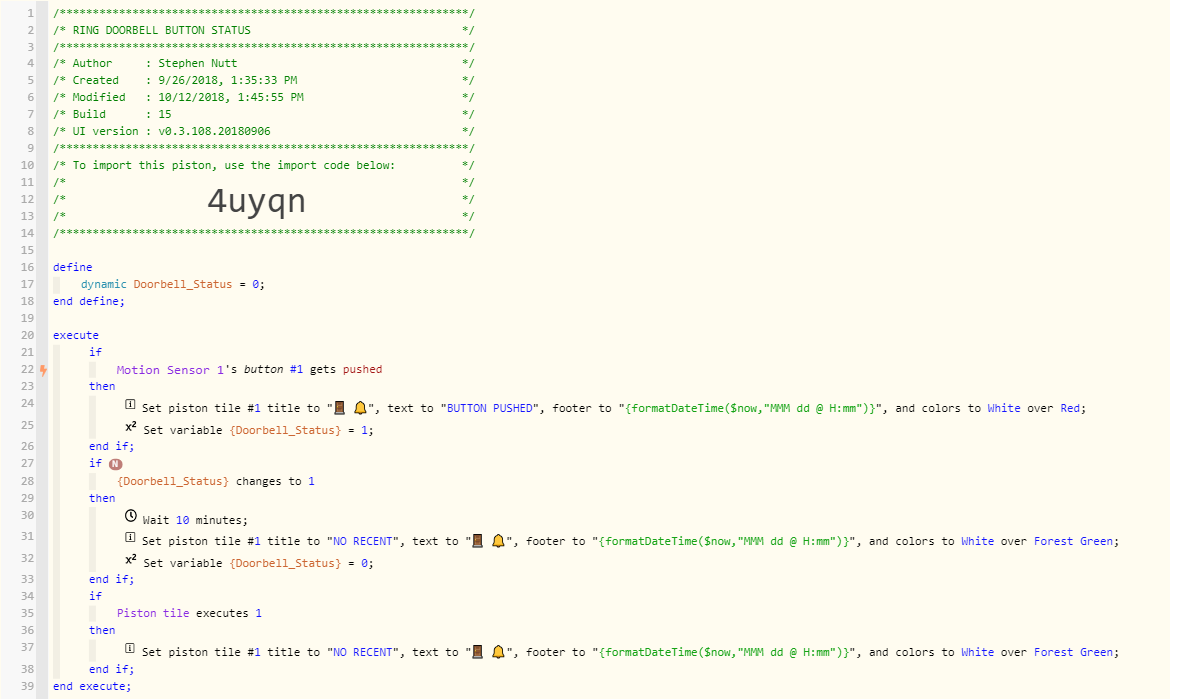1178x699 pixels.
Task: Click the then keyword on line 23
Action: click(x=102, y=386)
